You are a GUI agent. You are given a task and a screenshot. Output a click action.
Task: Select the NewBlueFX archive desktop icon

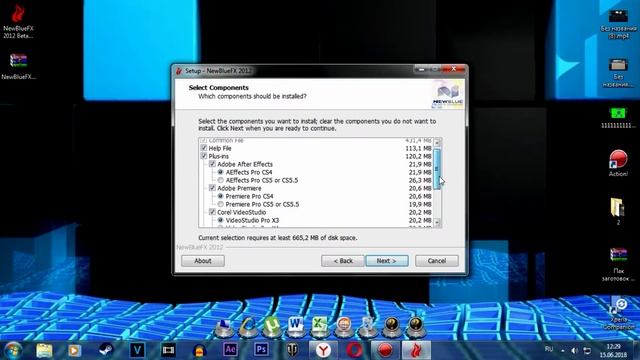coord(18,66)
